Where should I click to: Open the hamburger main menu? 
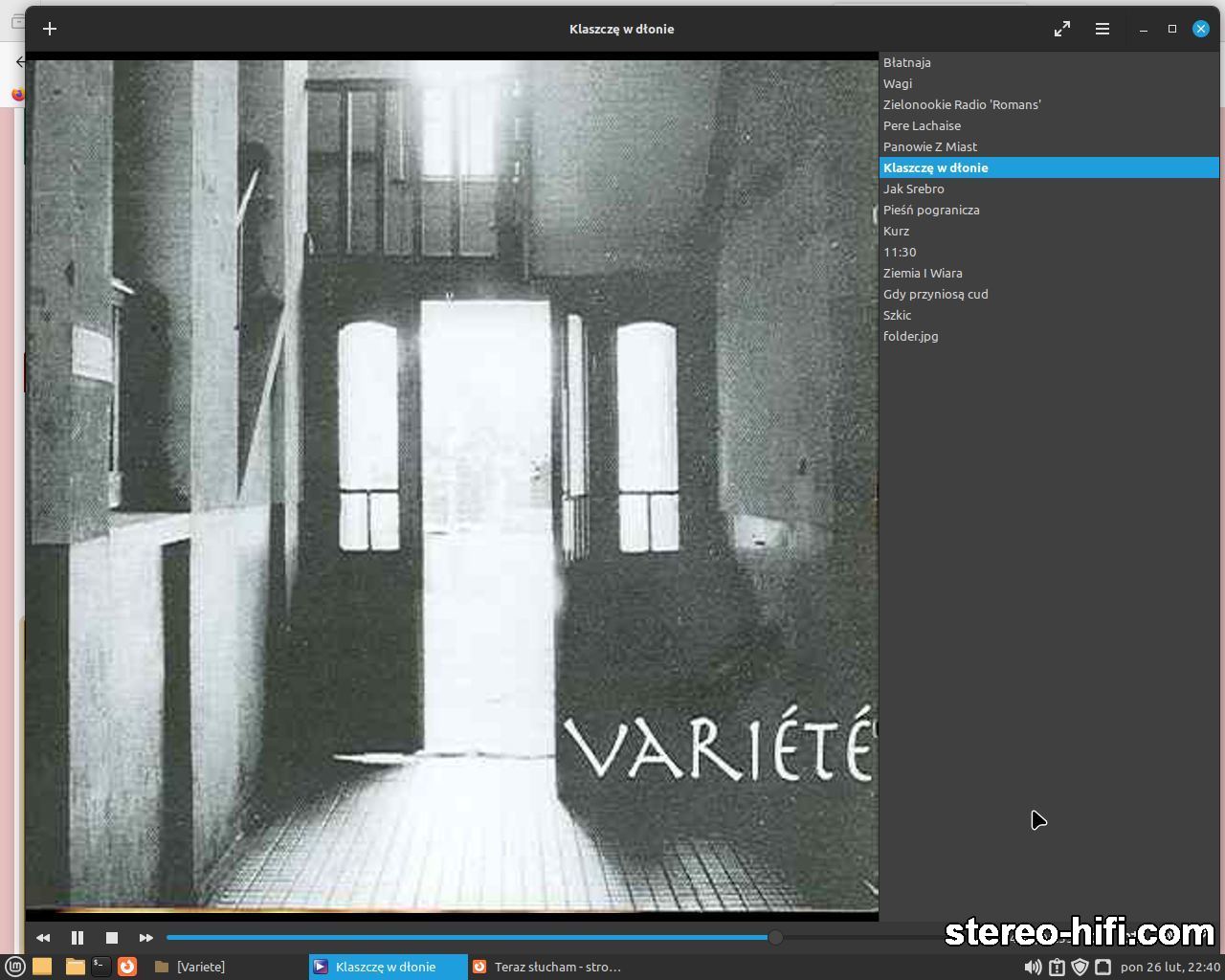click(1102, 29)
